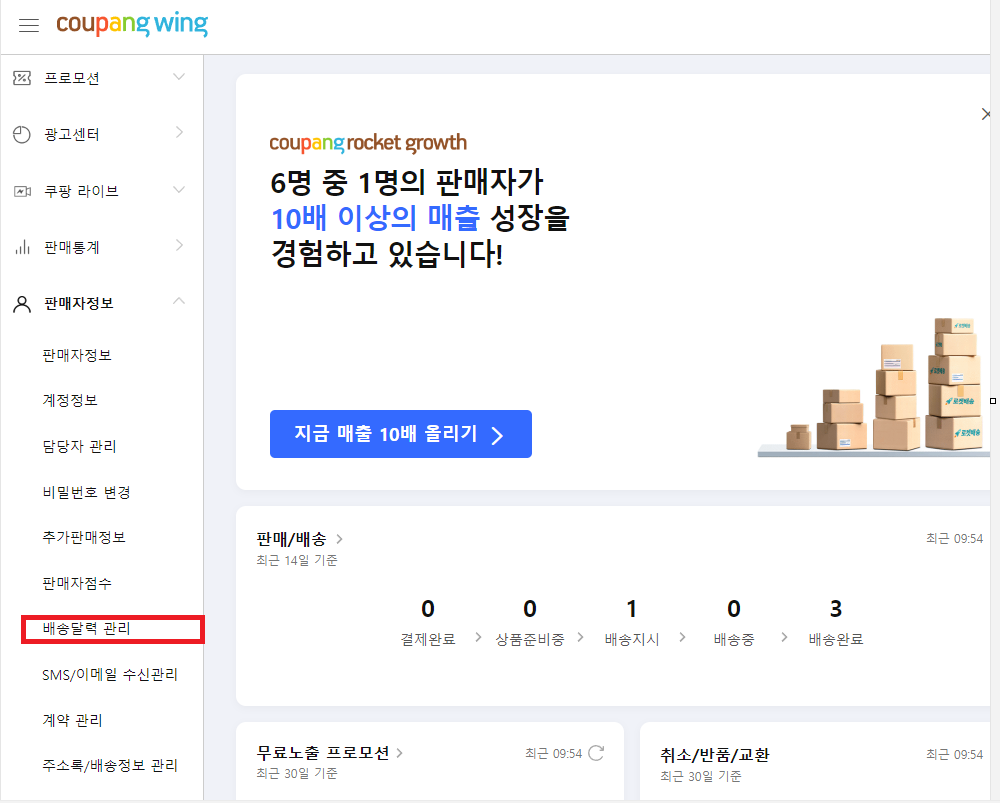Click the coupang wing logo

132,24
